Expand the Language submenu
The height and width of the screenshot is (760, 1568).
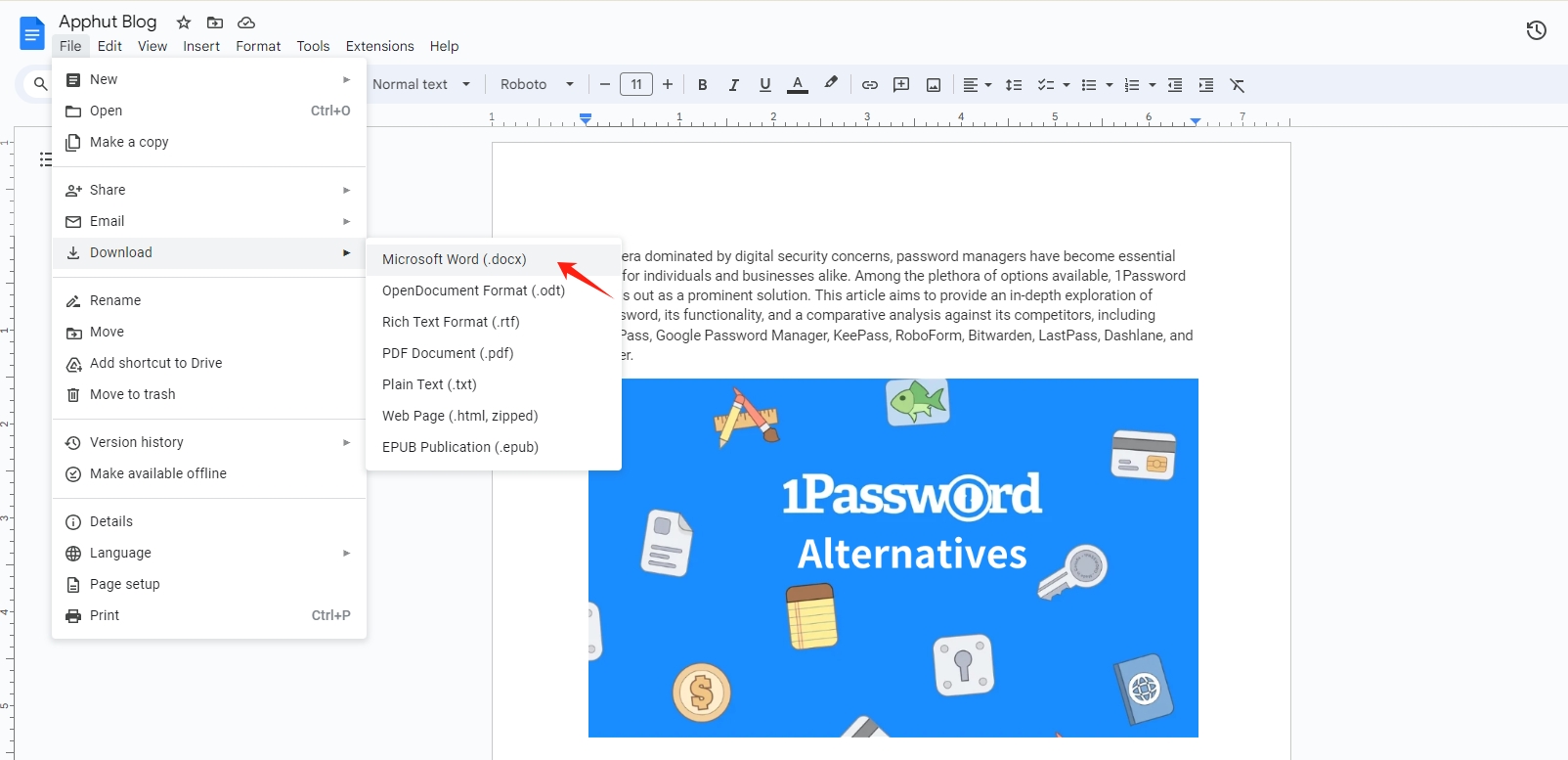tap(209, 553)
